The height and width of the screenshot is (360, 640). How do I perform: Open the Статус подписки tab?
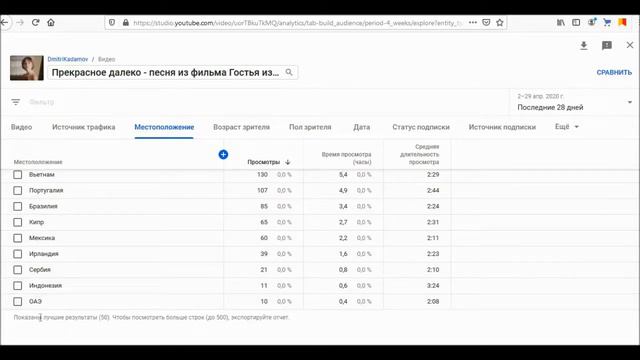pos(421,127)
